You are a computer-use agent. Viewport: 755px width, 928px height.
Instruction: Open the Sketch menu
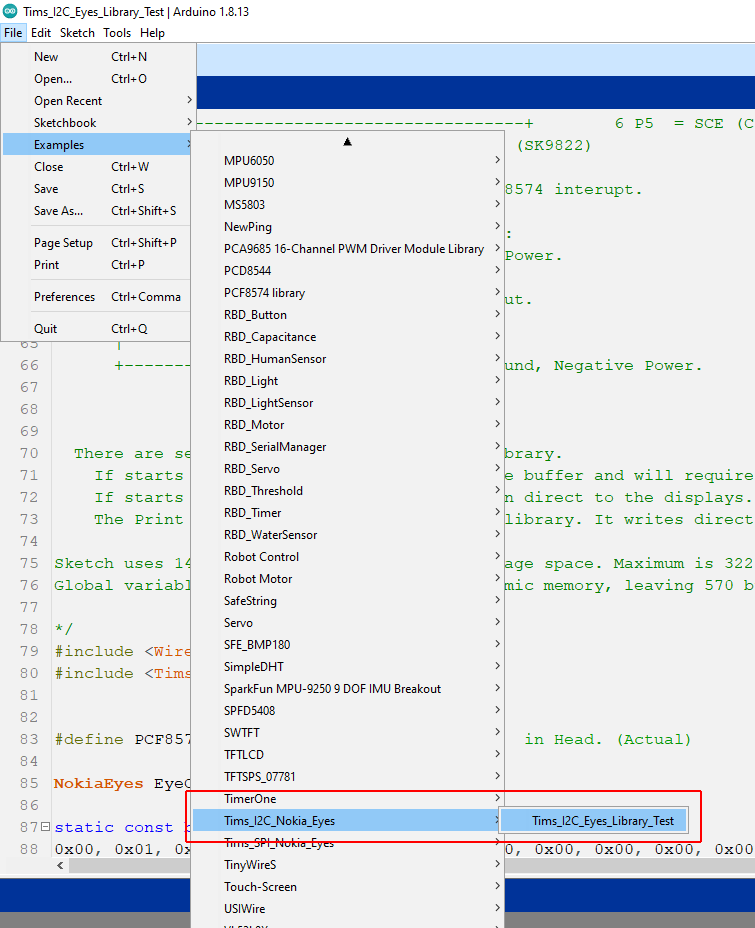click(78, 33)
